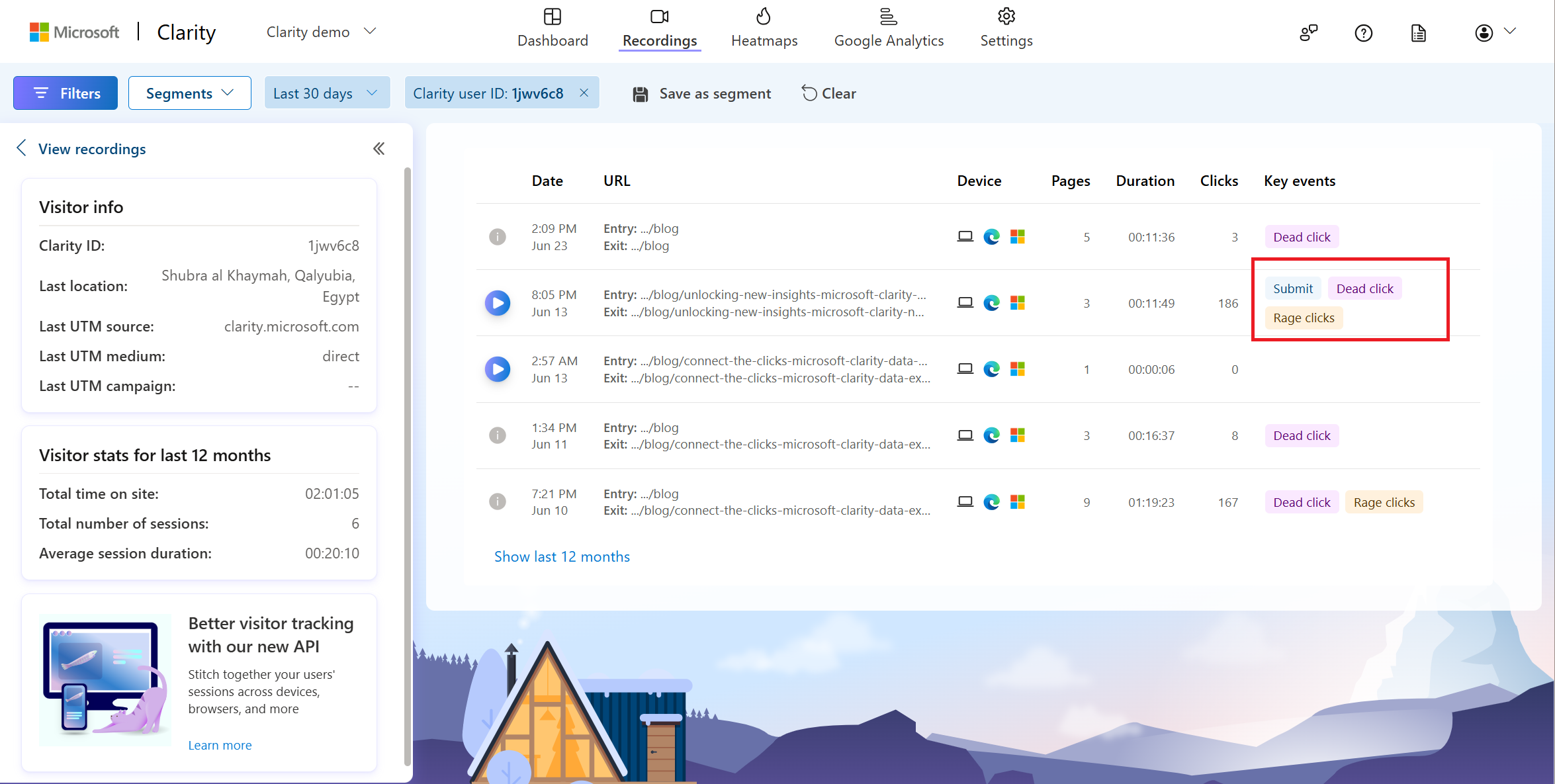Open the share/team members icon
The width and height of the screenshot is (1555, 784).
click(1308, 32)
